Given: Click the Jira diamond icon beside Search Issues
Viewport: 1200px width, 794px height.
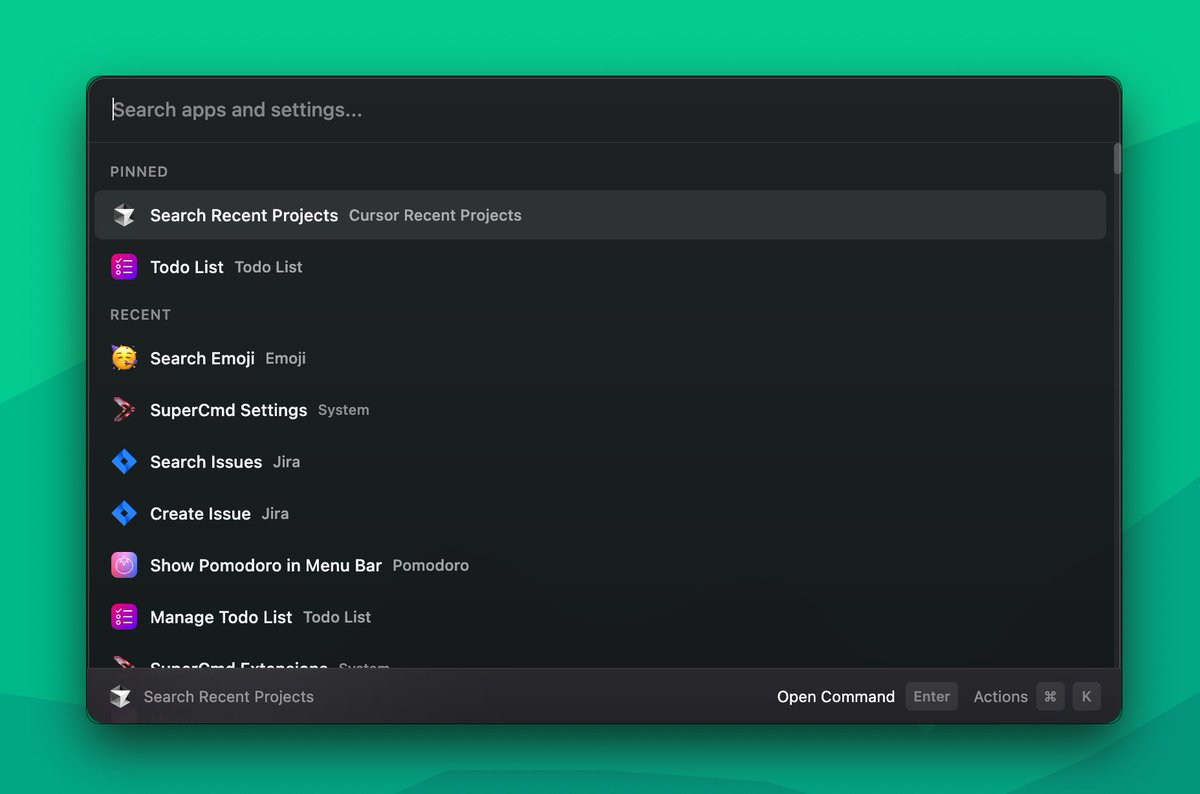Looking at the screenshot, I should click(x=123, y=462).
